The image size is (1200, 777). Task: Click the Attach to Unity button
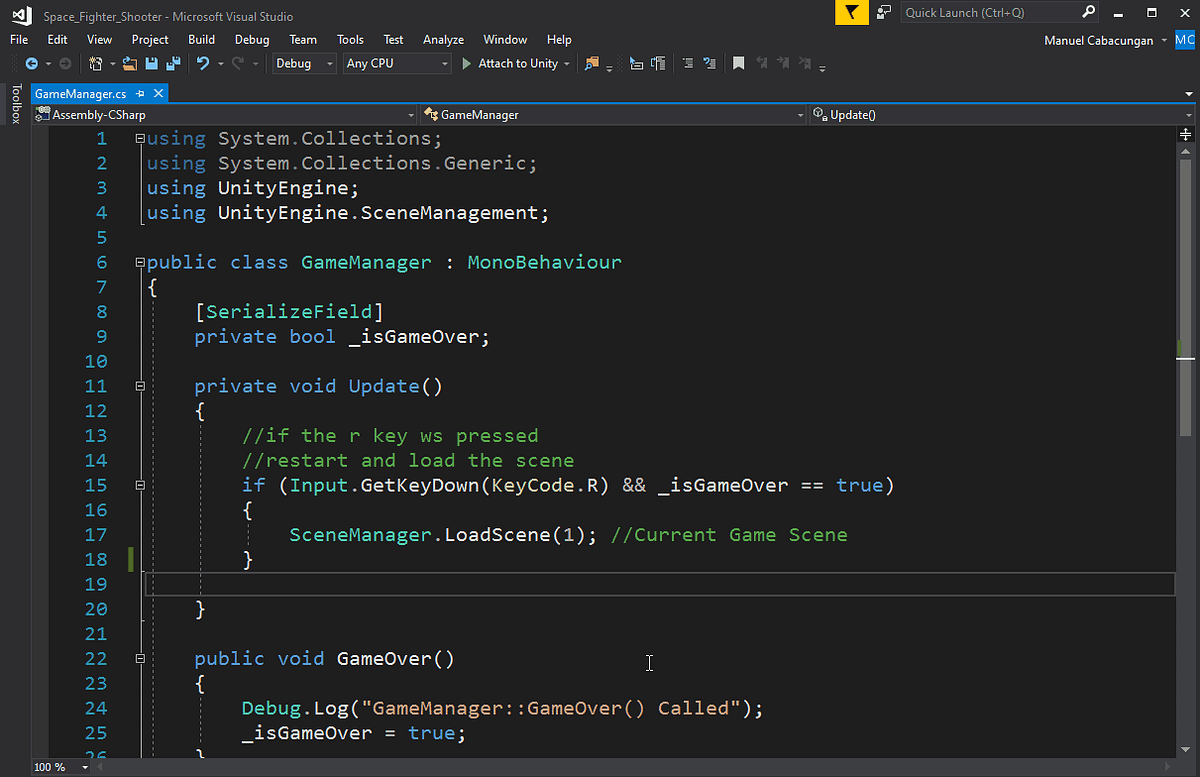coord(515,63)
